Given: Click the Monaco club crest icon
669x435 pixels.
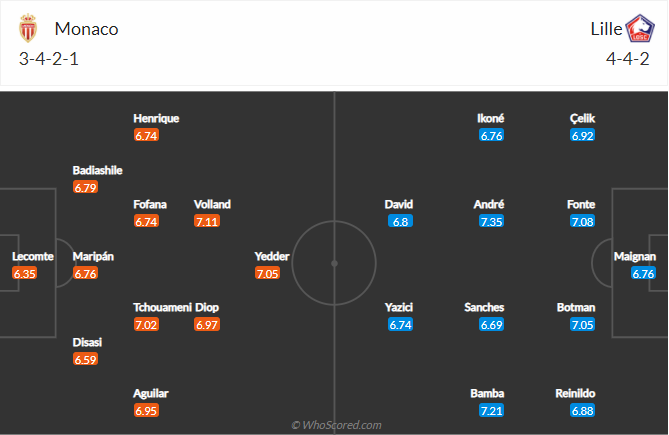Looking at the screenshot, I should tap(27, 29).
